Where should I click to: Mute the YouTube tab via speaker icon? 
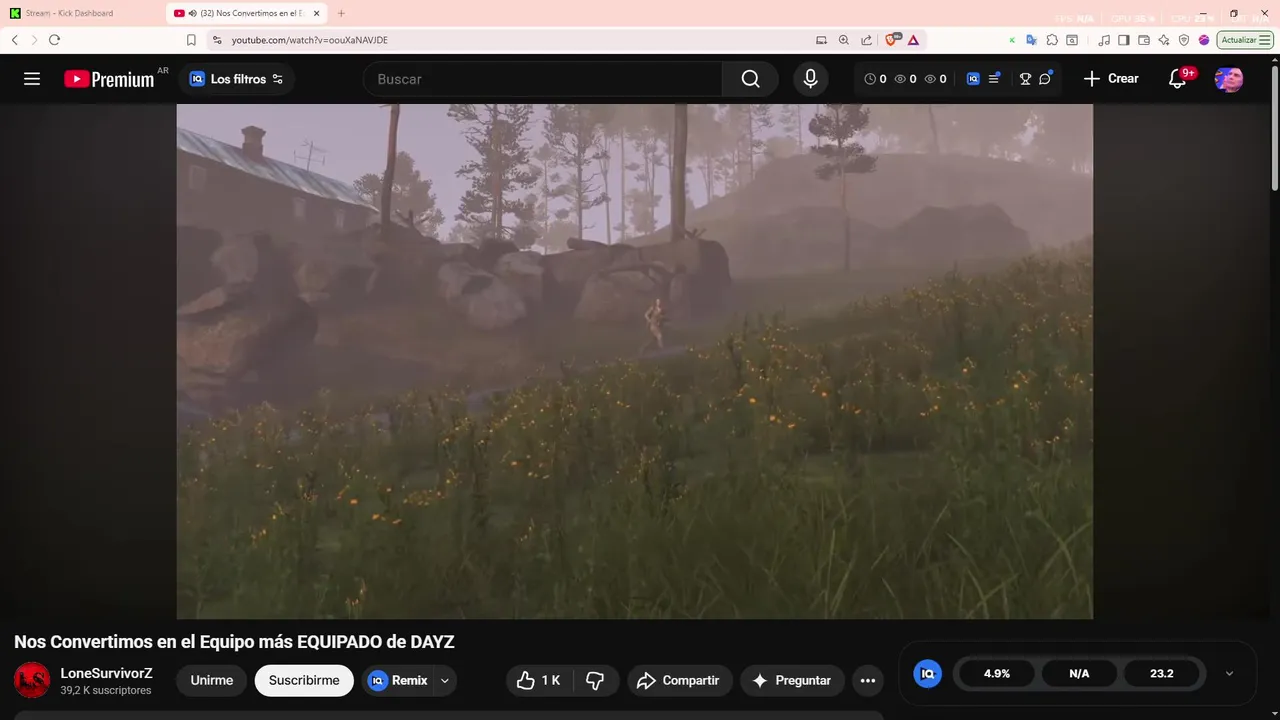click(x=192, y=13)
